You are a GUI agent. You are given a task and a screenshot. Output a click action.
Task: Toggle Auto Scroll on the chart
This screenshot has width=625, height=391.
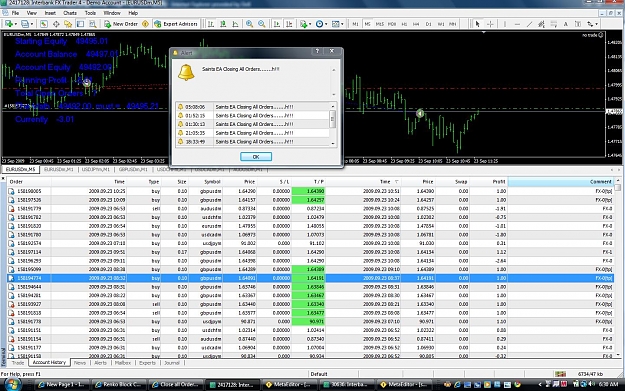coord(277,24)
